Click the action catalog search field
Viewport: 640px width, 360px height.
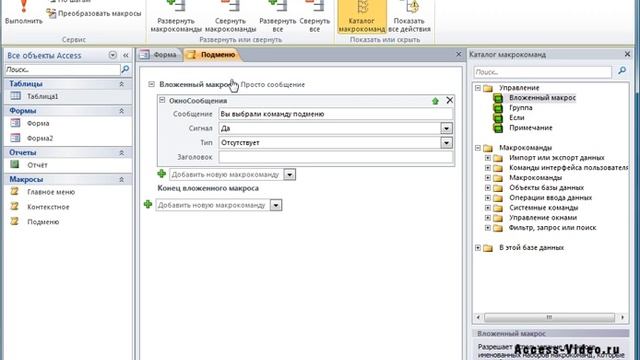[x=542, y=72]
